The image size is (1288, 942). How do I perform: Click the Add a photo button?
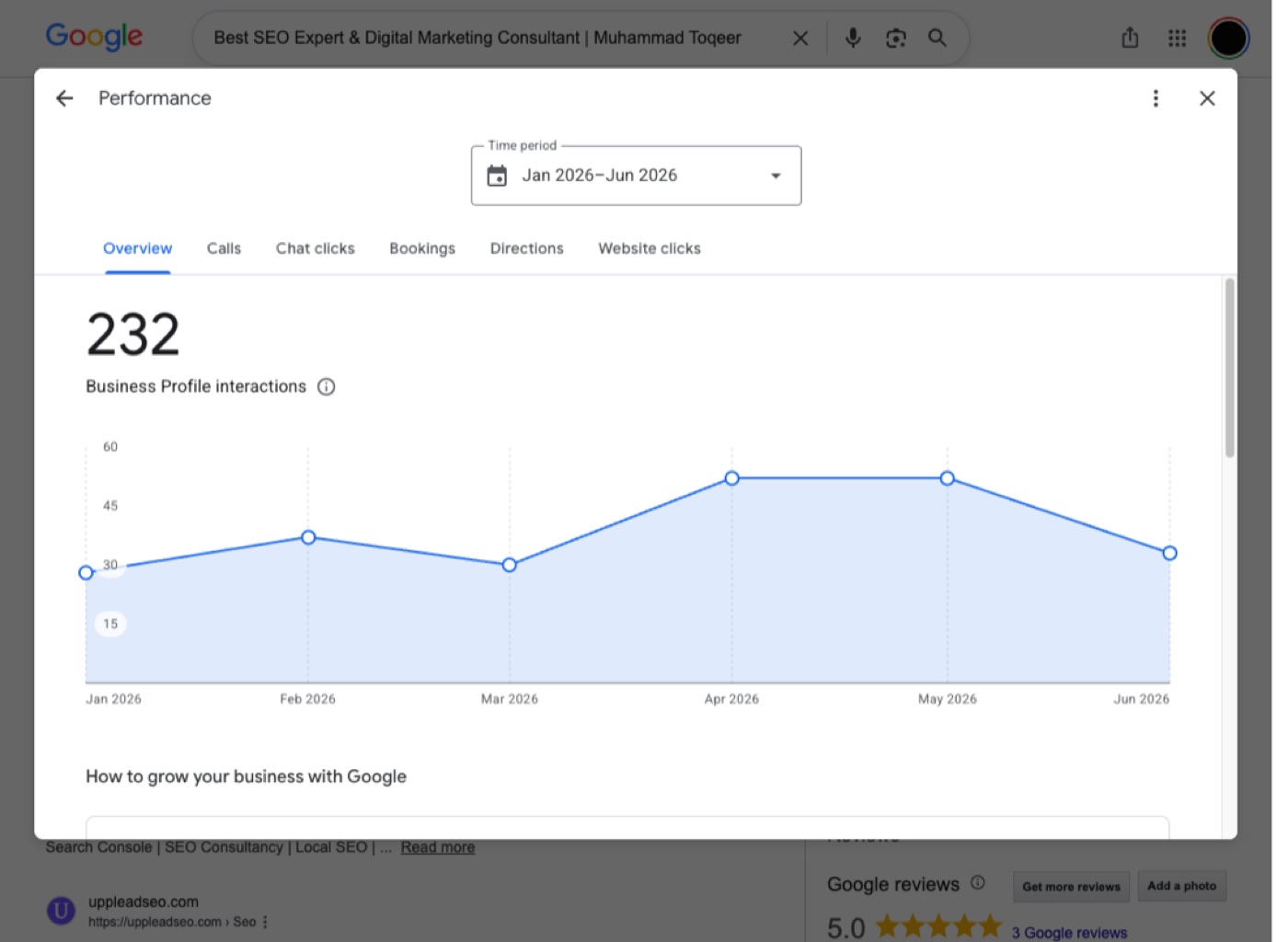pos(1181,886)
